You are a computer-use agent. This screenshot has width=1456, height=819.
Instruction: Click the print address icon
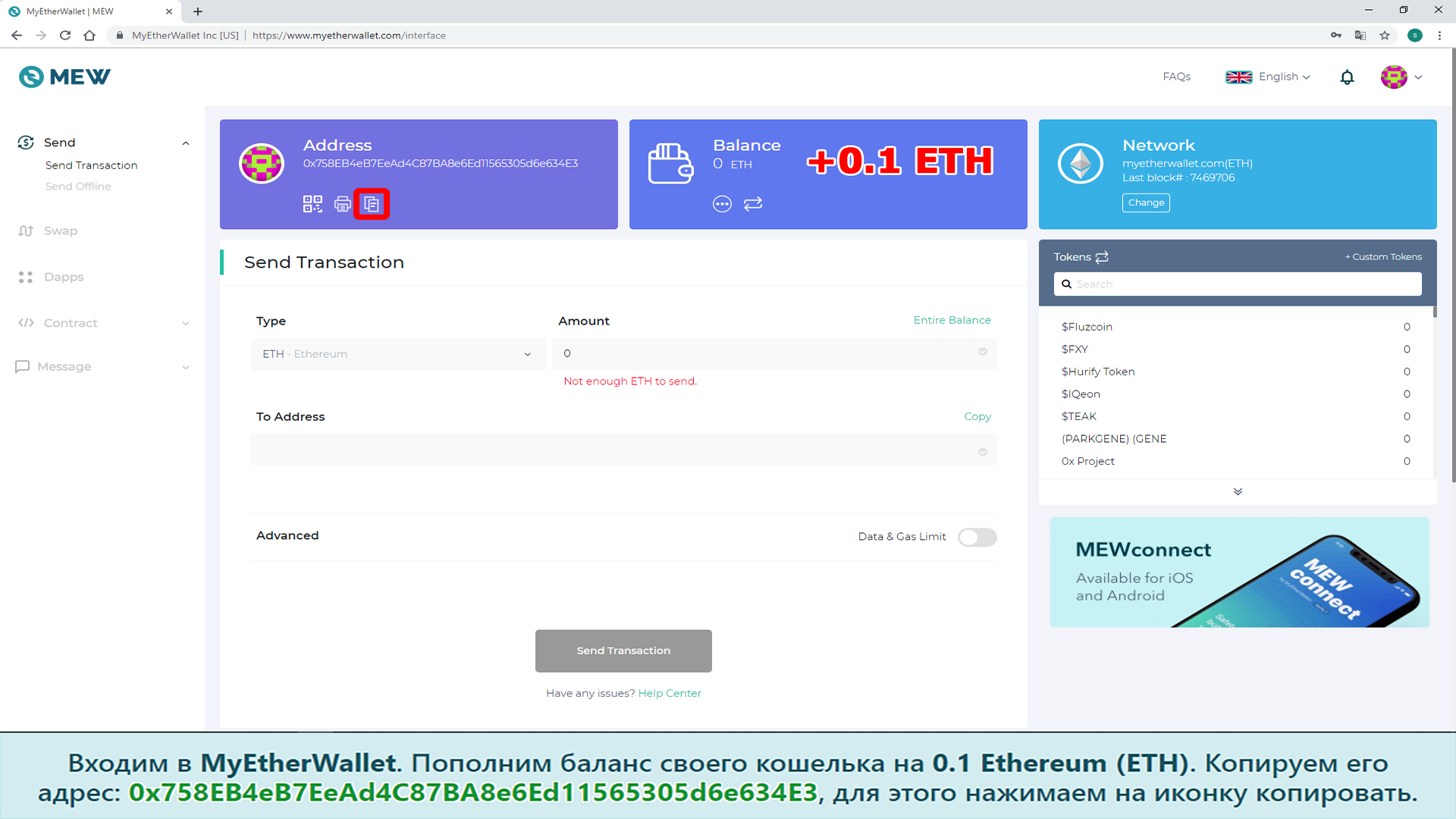(x=343, y=204)
